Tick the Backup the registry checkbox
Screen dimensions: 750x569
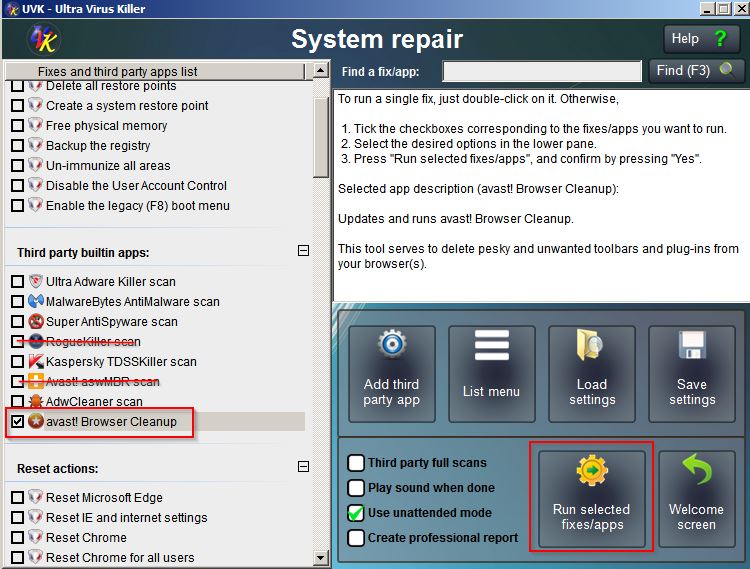point(17,145)
